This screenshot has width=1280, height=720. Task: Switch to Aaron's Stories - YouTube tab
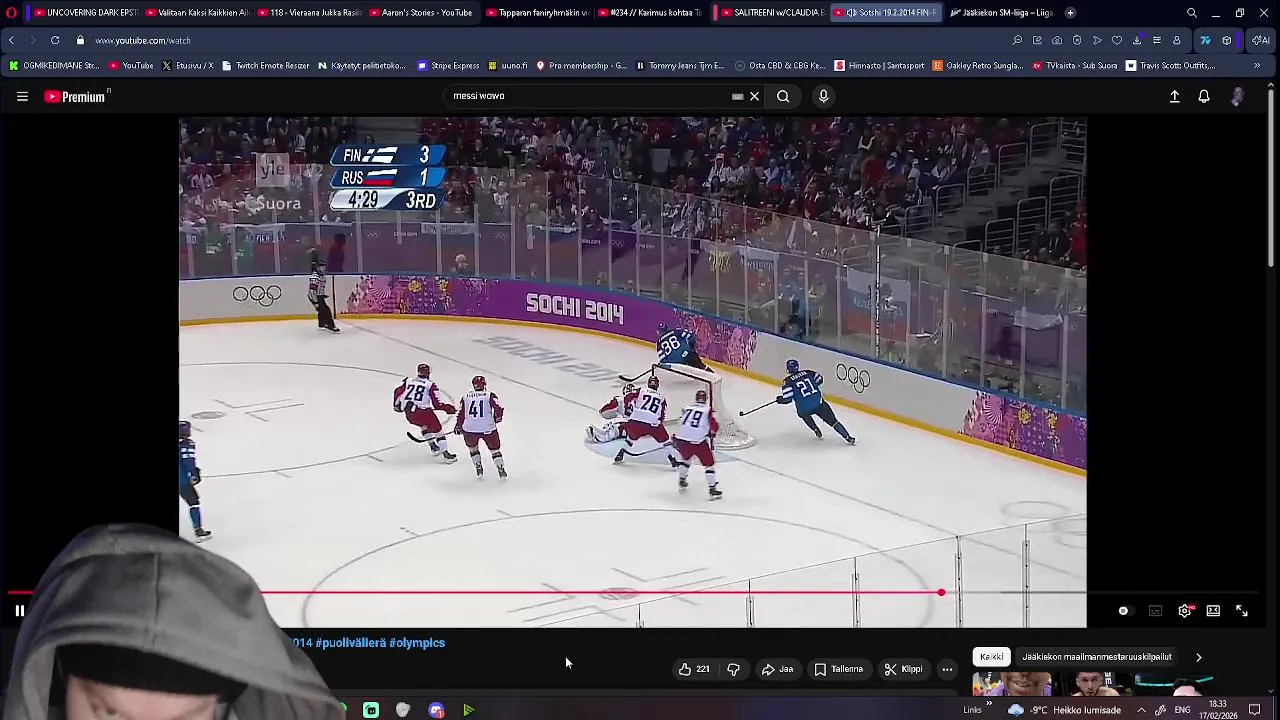pyautogui.click(x=420, y=13)
